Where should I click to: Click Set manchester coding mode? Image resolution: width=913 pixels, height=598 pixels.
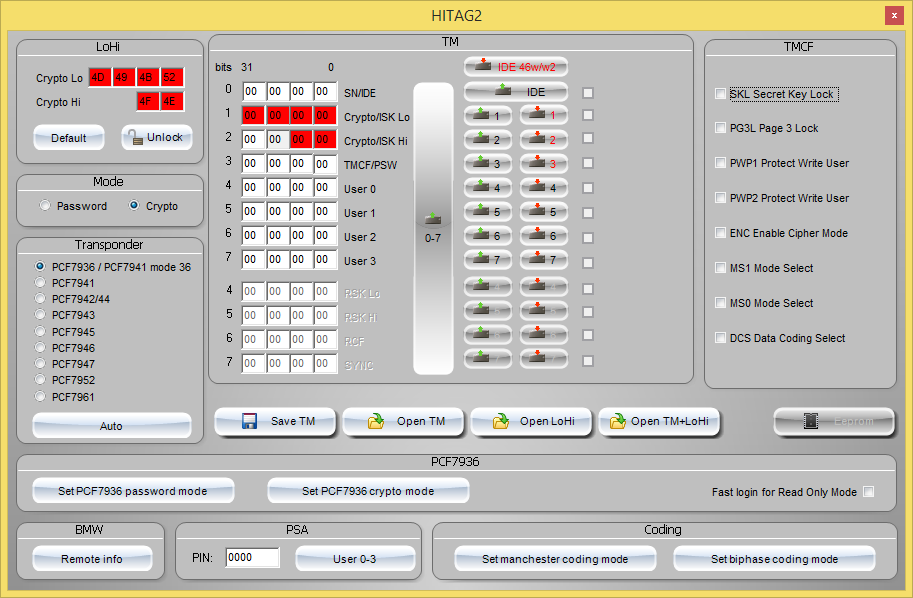point(555,559)
